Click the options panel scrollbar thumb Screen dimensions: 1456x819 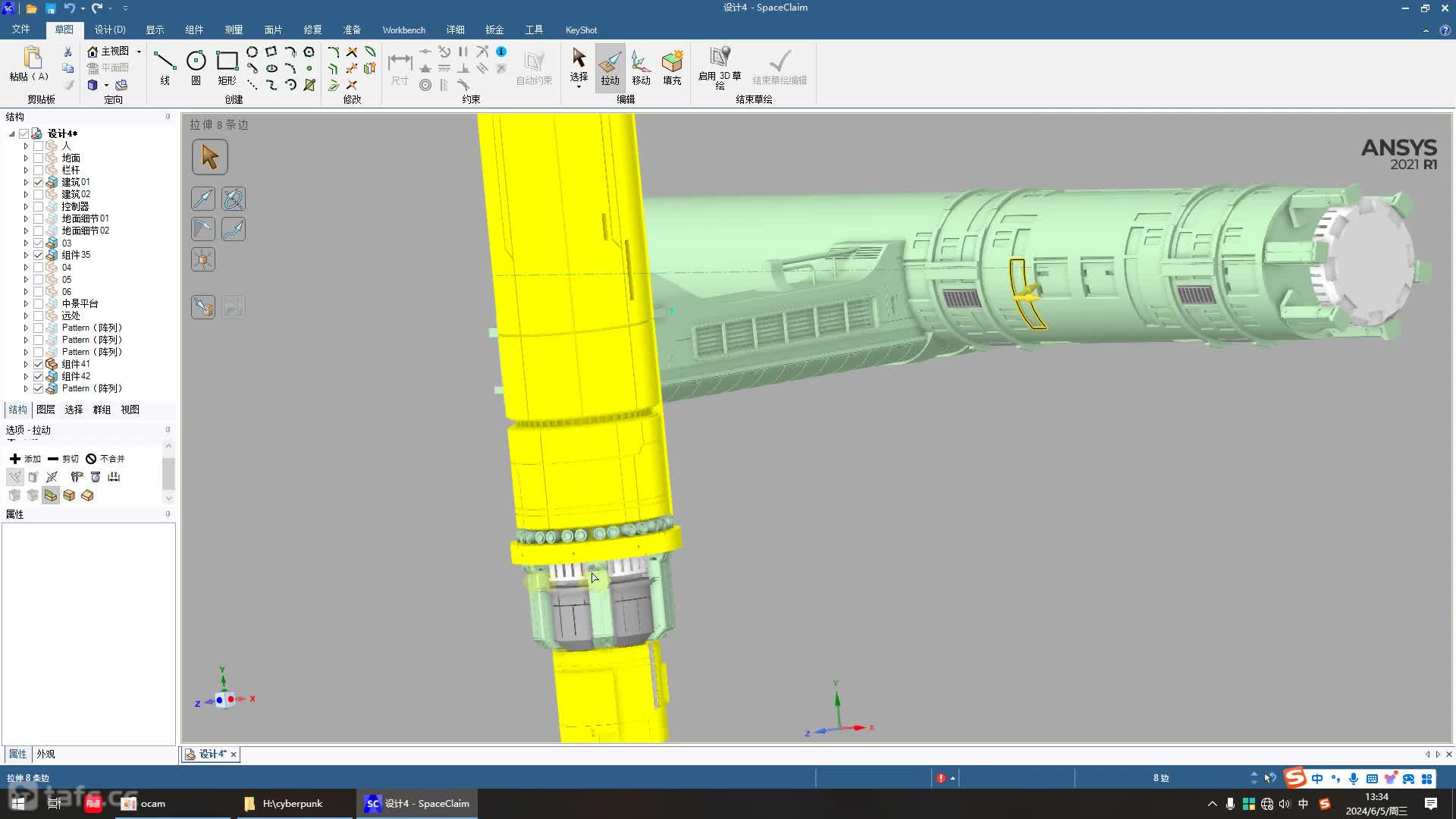click(168, 473)
